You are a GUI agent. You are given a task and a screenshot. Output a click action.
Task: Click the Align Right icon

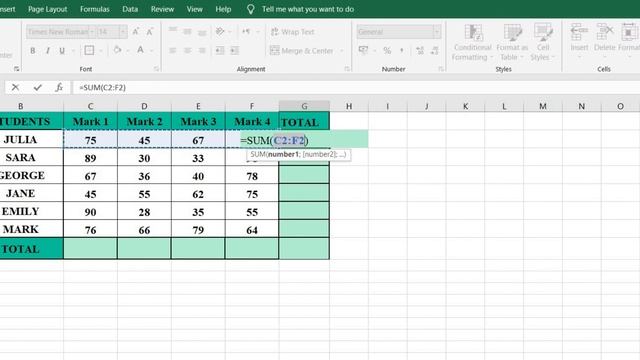click(202, 51)
